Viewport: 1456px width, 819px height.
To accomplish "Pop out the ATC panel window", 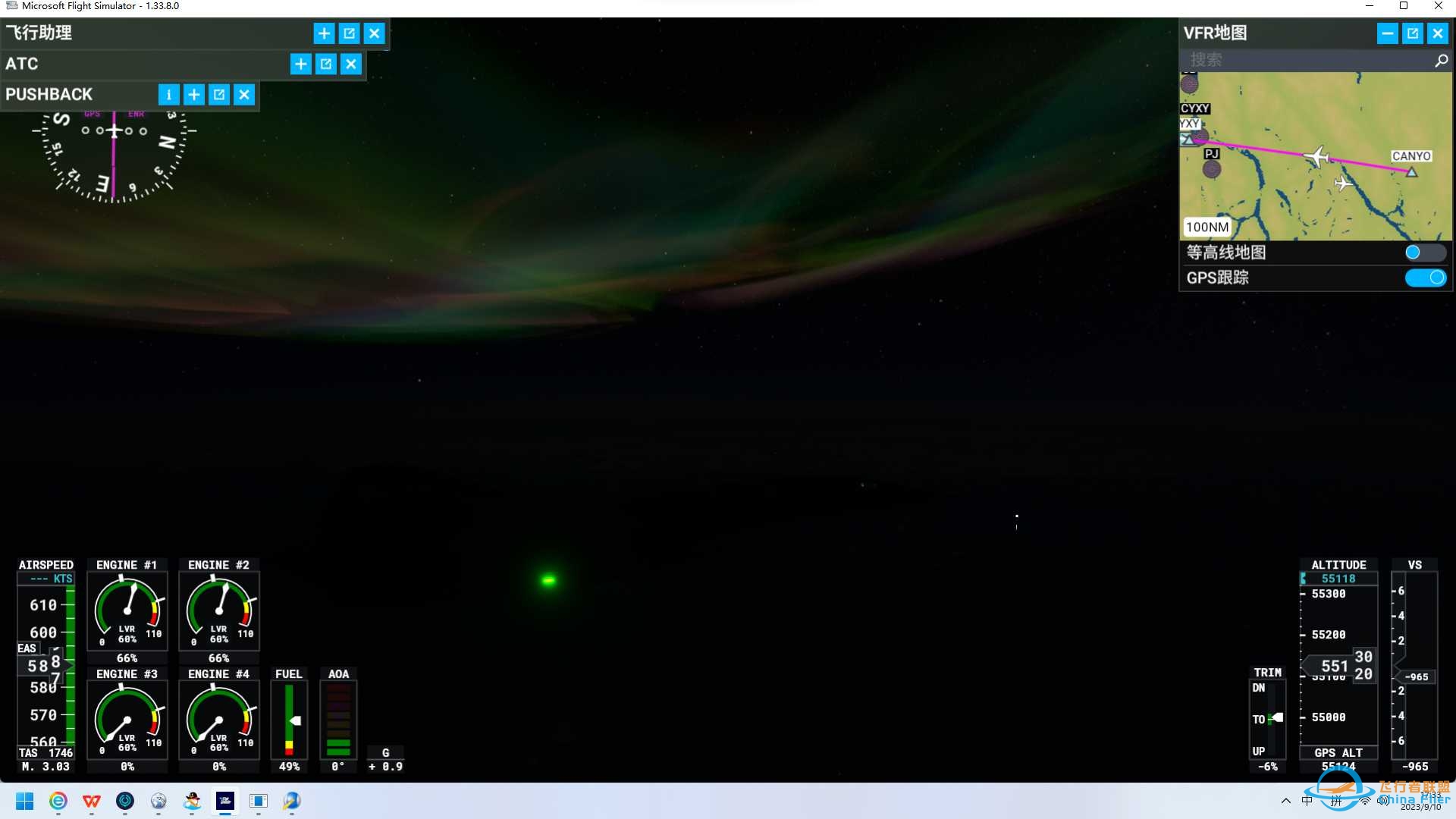I will [326, 64].
